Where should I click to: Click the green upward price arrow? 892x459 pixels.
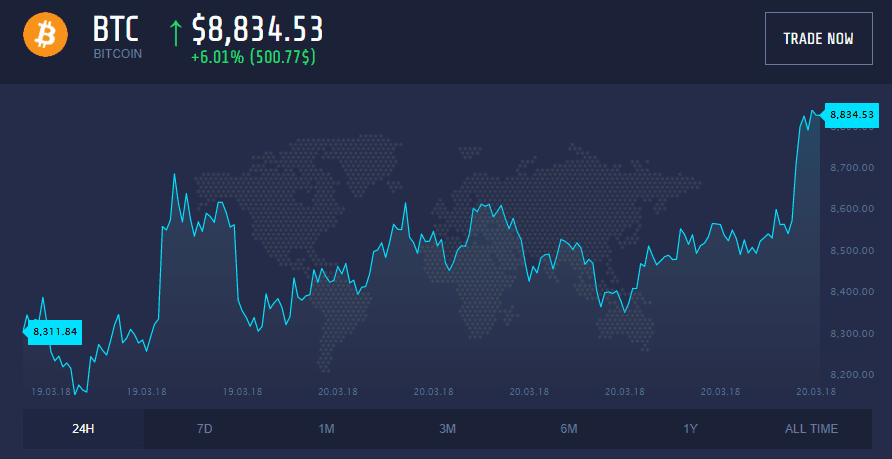click(x=176, y=32)
